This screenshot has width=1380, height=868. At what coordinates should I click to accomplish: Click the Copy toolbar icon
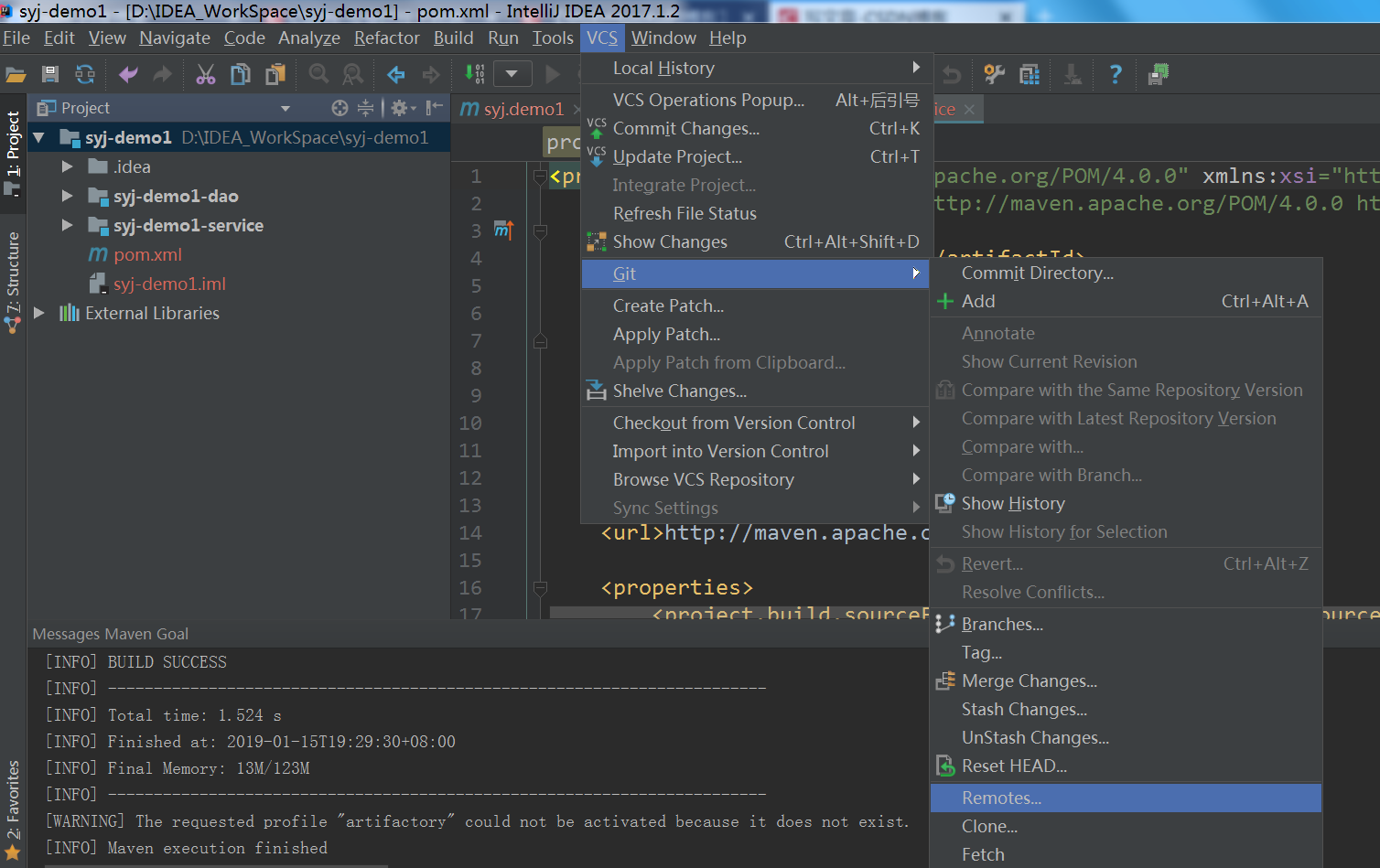[240, 74]
